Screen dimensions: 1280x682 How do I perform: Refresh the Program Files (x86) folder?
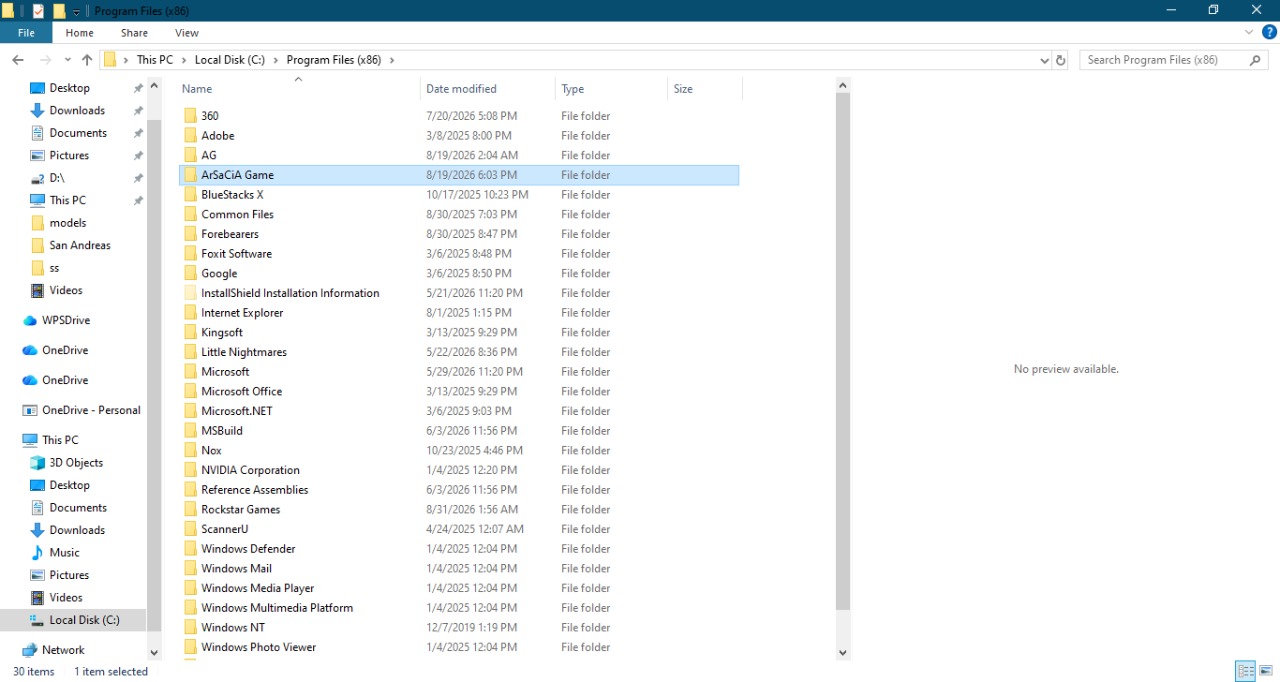pyautogui.click(x=1061, y=60)
